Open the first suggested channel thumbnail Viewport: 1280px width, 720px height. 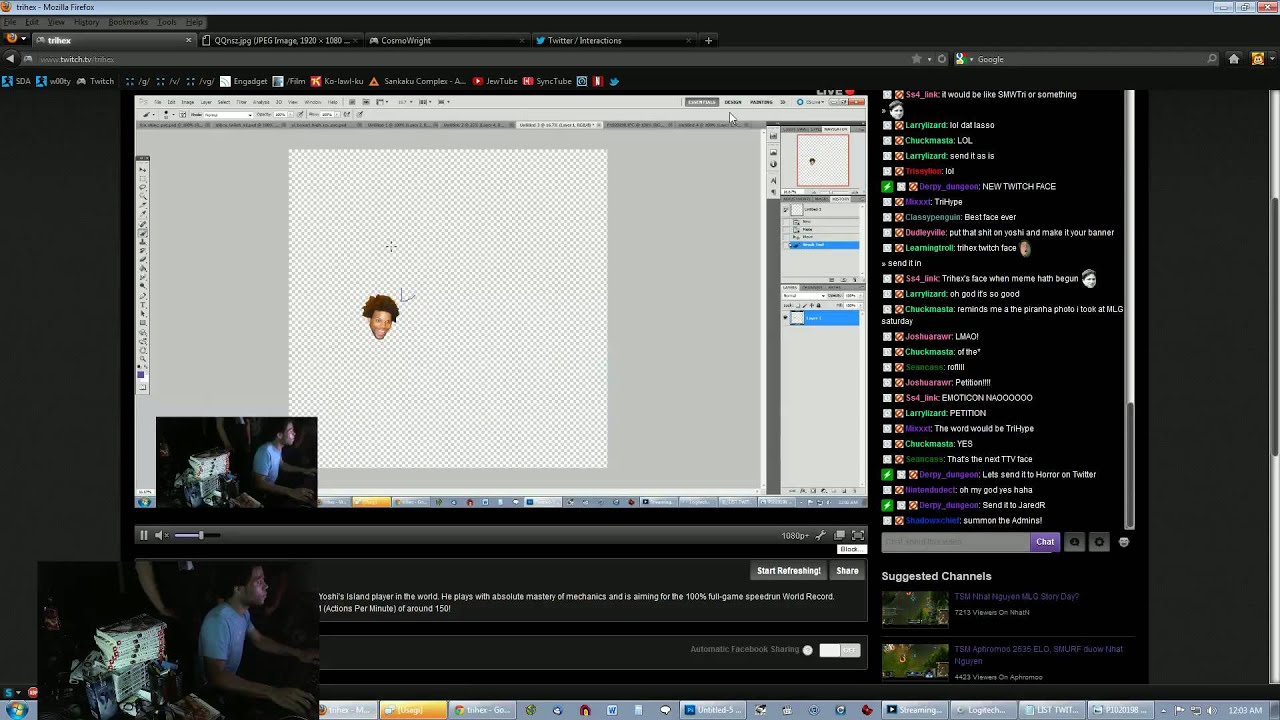tap(915, 608)
